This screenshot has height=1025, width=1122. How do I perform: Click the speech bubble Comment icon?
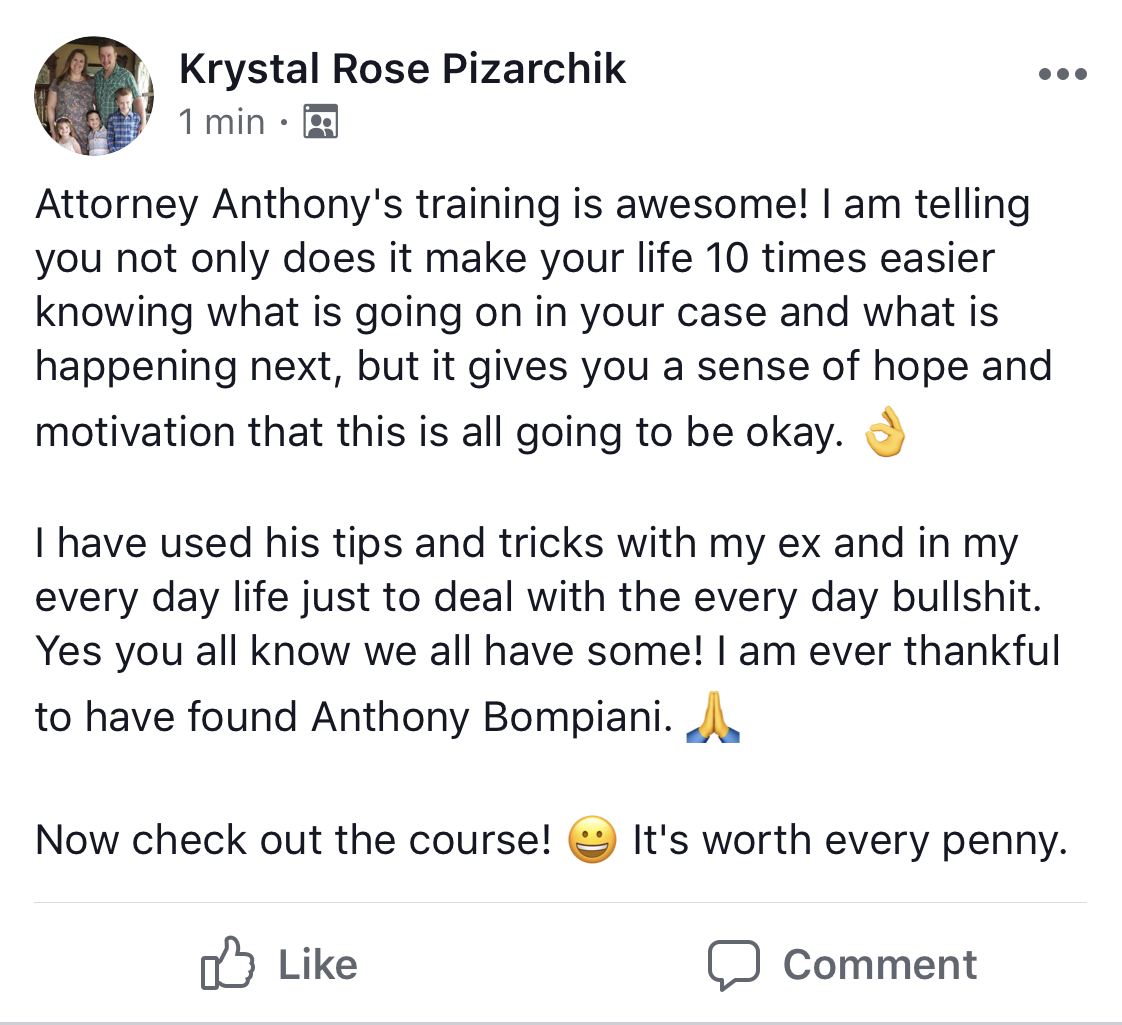point(733,965)
